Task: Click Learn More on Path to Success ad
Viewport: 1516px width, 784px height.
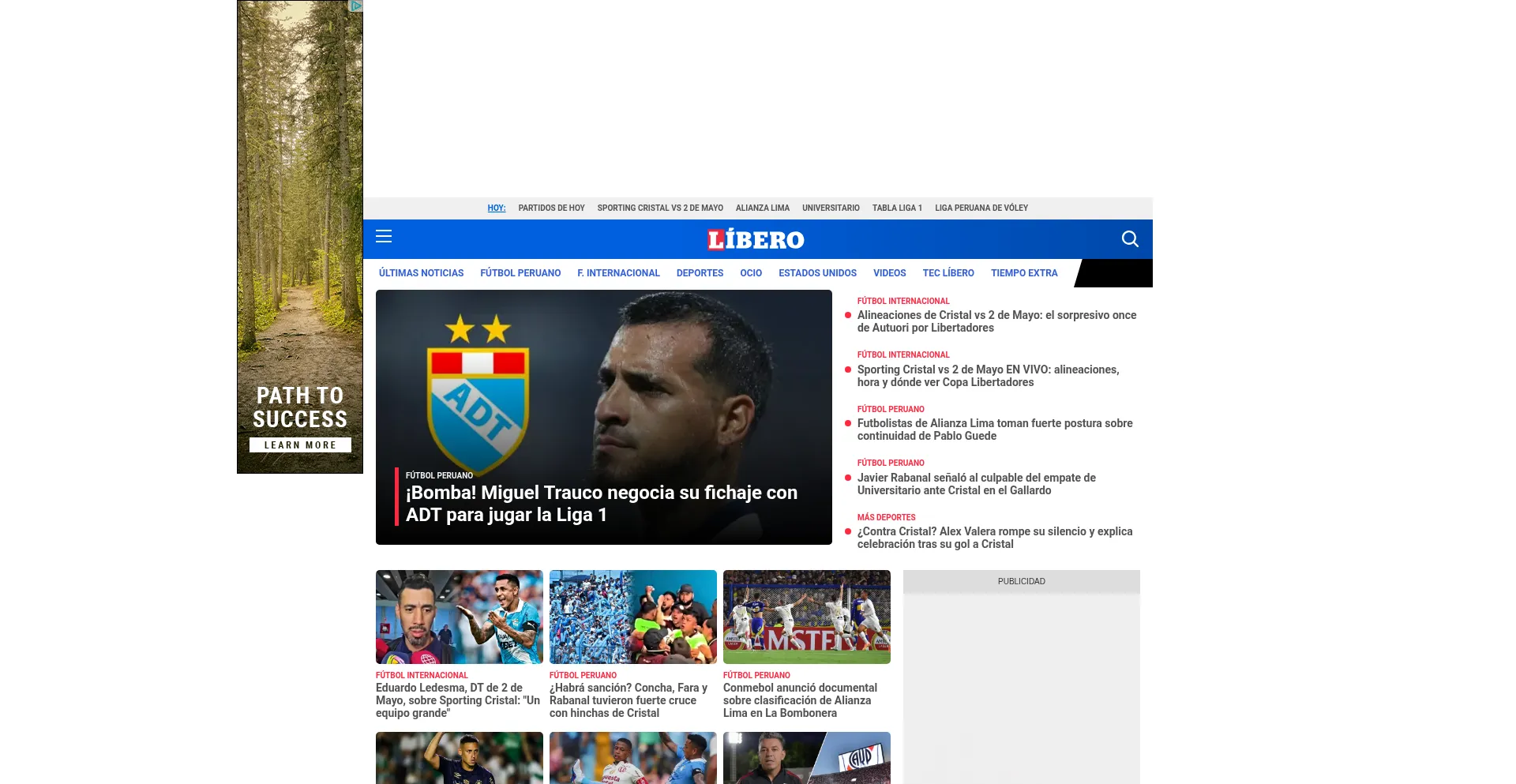Action: coord(300,445)
